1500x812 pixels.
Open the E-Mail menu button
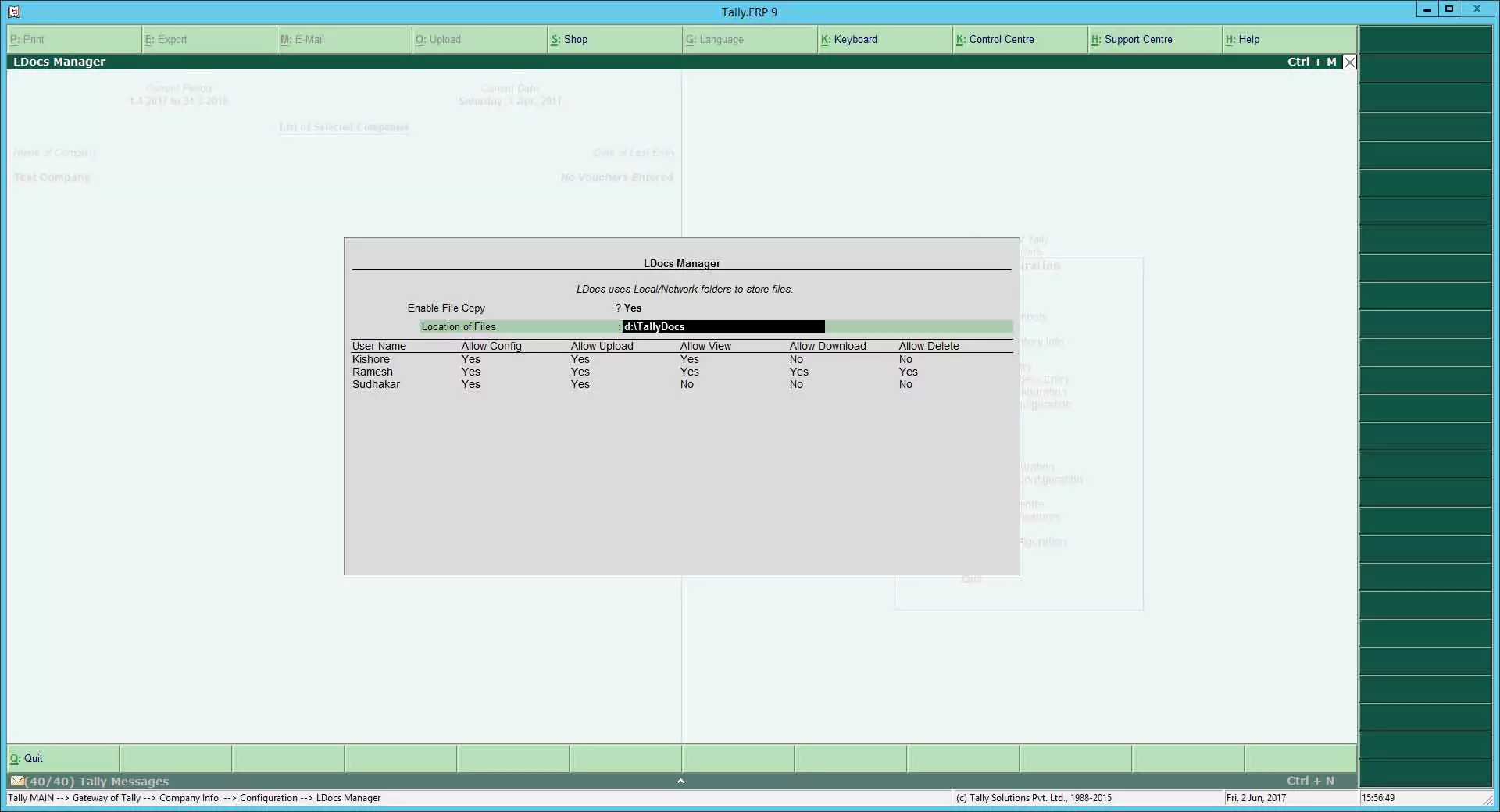tap(345, 40)
